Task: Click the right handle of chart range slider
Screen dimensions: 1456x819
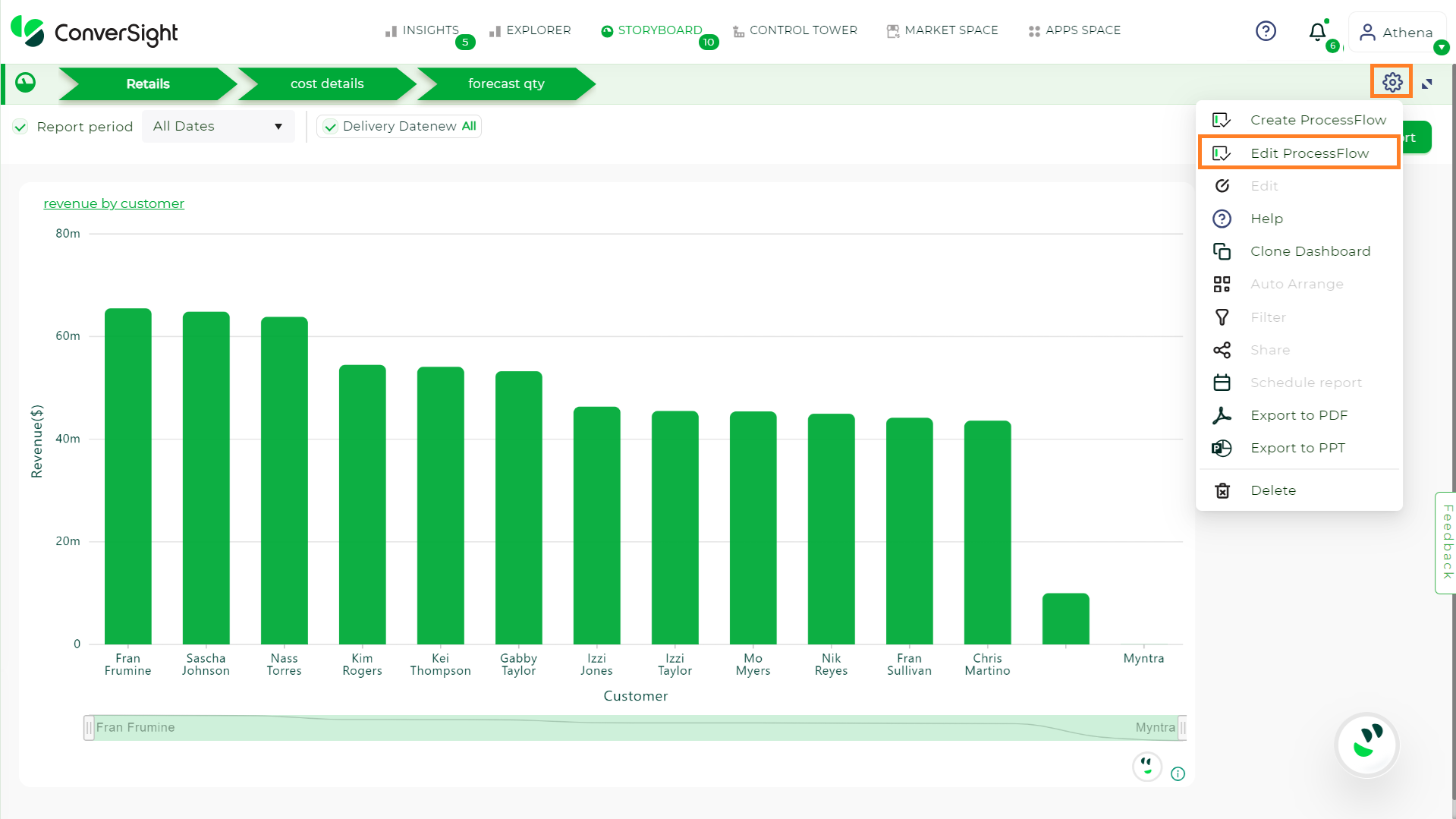Action: point(1182,728)
